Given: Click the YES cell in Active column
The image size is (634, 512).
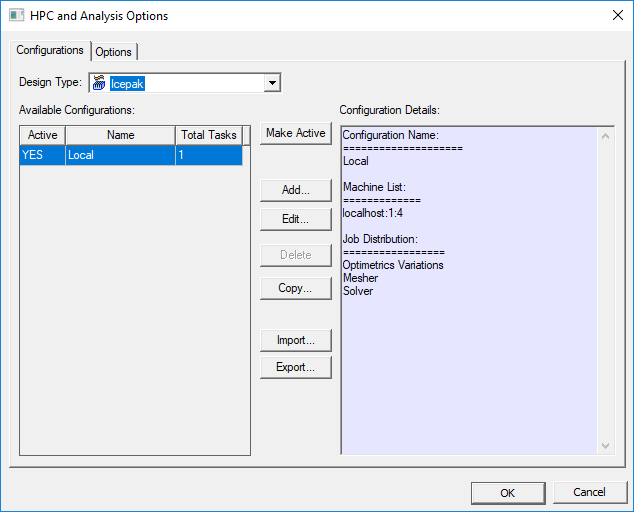Looking at the screenshot, I should (x=42, y=155).
